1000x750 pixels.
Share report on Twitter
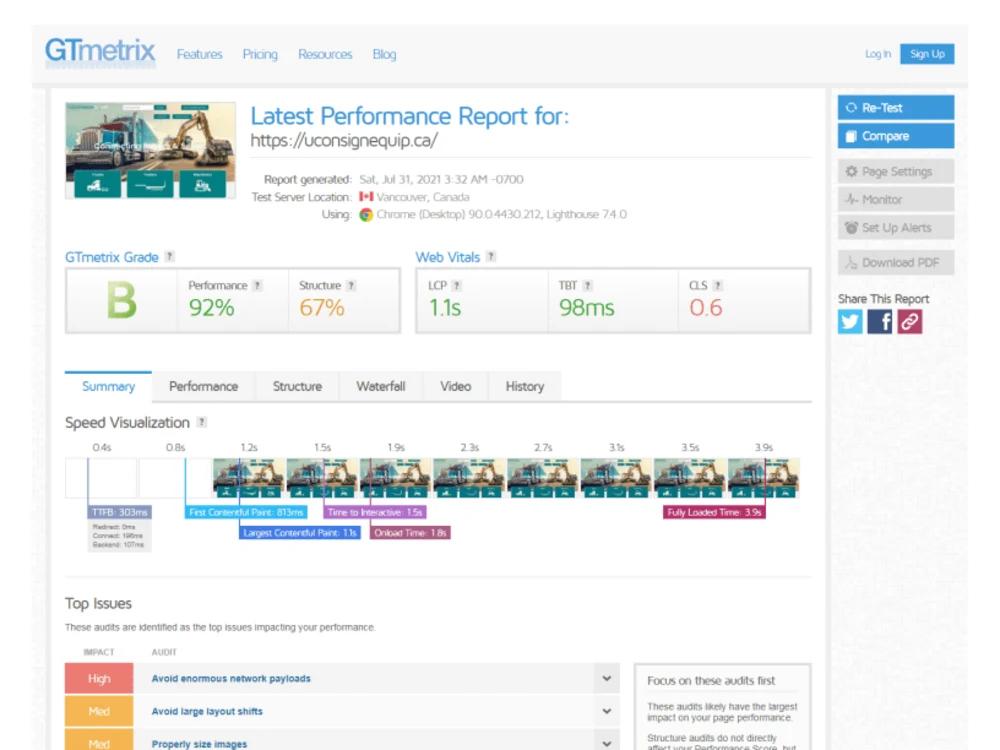849,321
